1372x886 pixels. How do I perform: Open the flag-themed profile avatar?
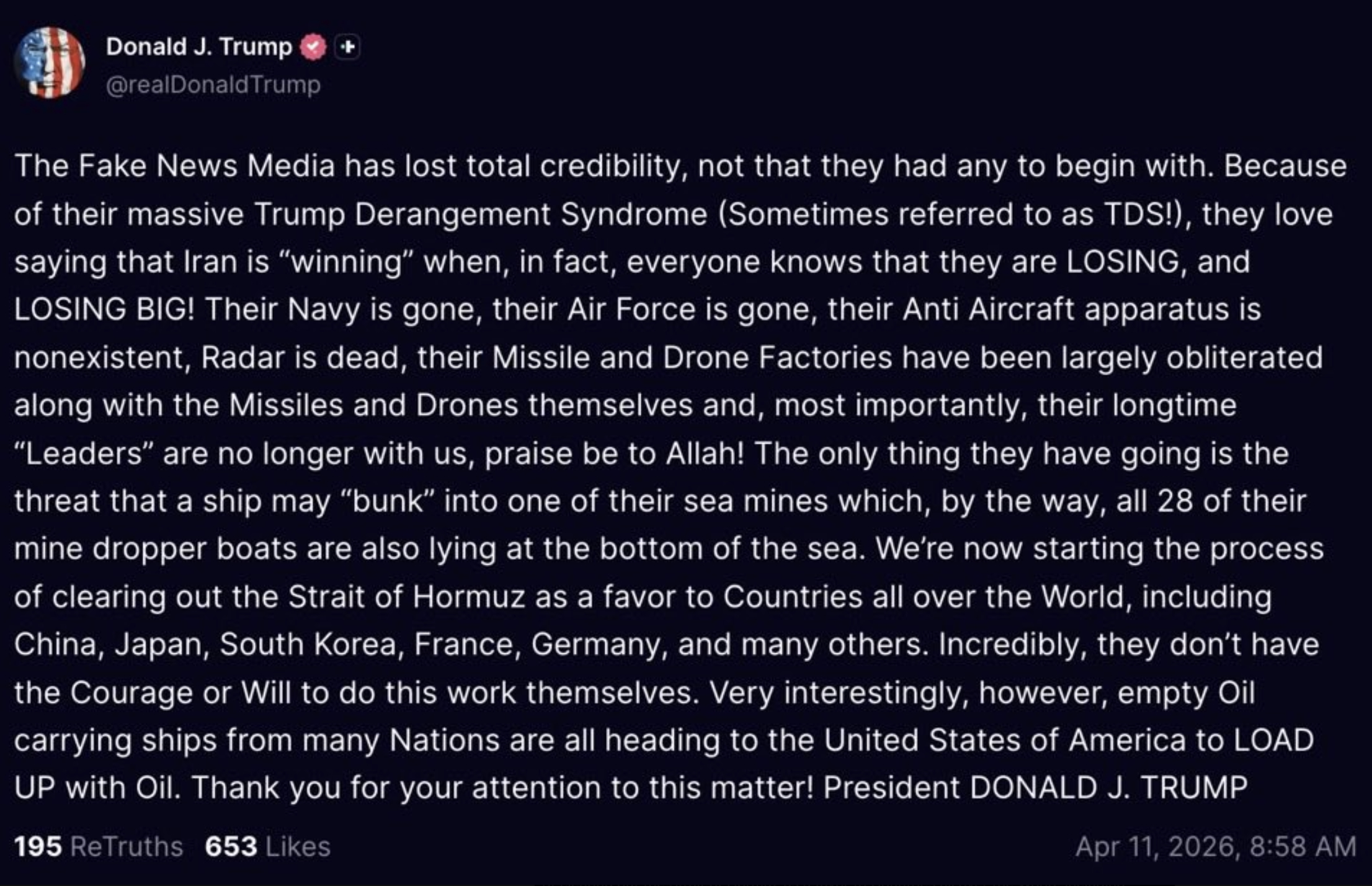[x=50, y=63]
